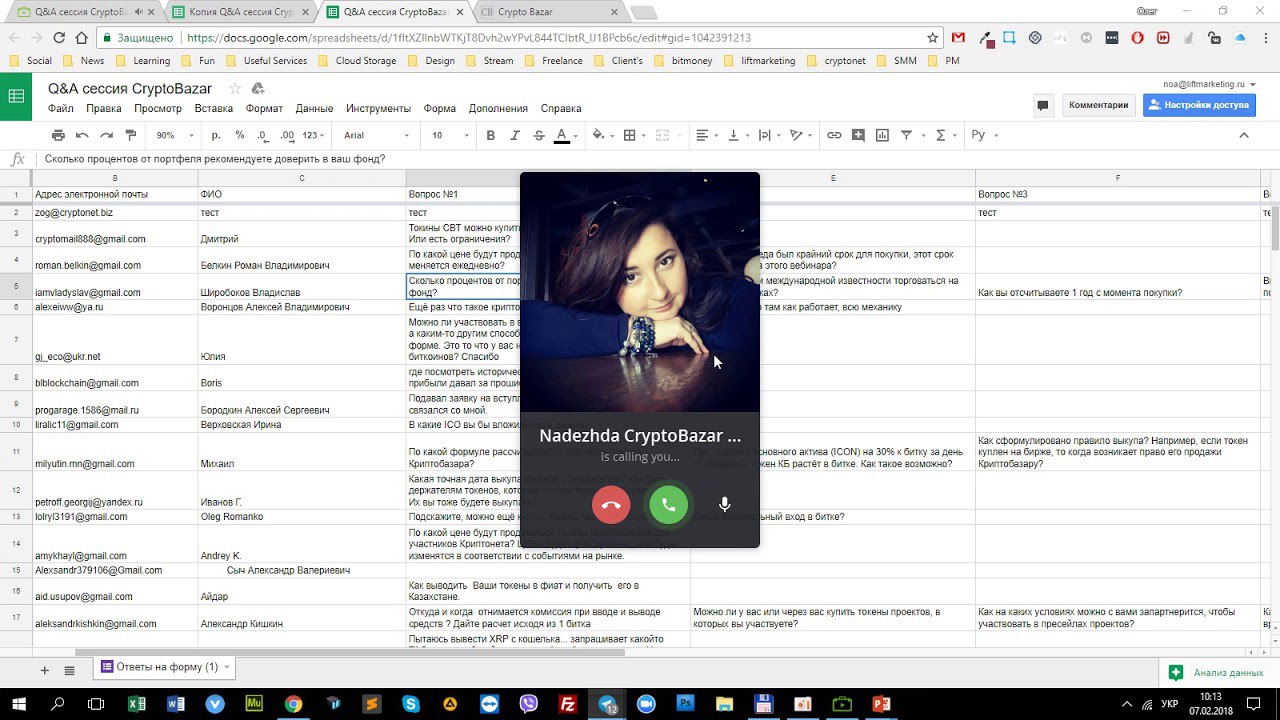The height and width of the screenshot is (720, 1280).
Task: Click the Комментарии button
Action: click(x=1098, y=105)
